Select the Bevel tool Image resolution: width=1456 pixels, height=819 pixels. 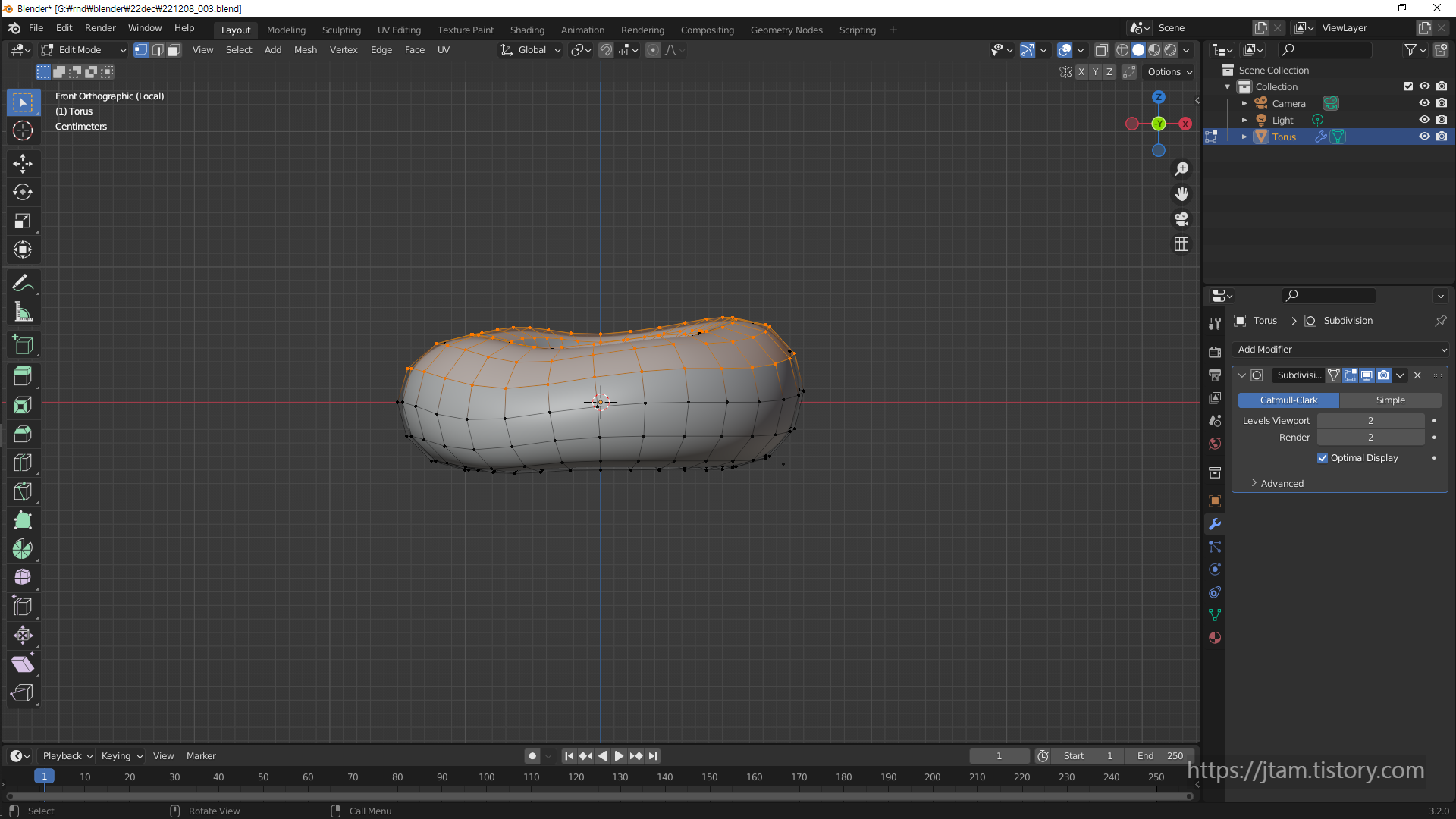coord(23,434)
